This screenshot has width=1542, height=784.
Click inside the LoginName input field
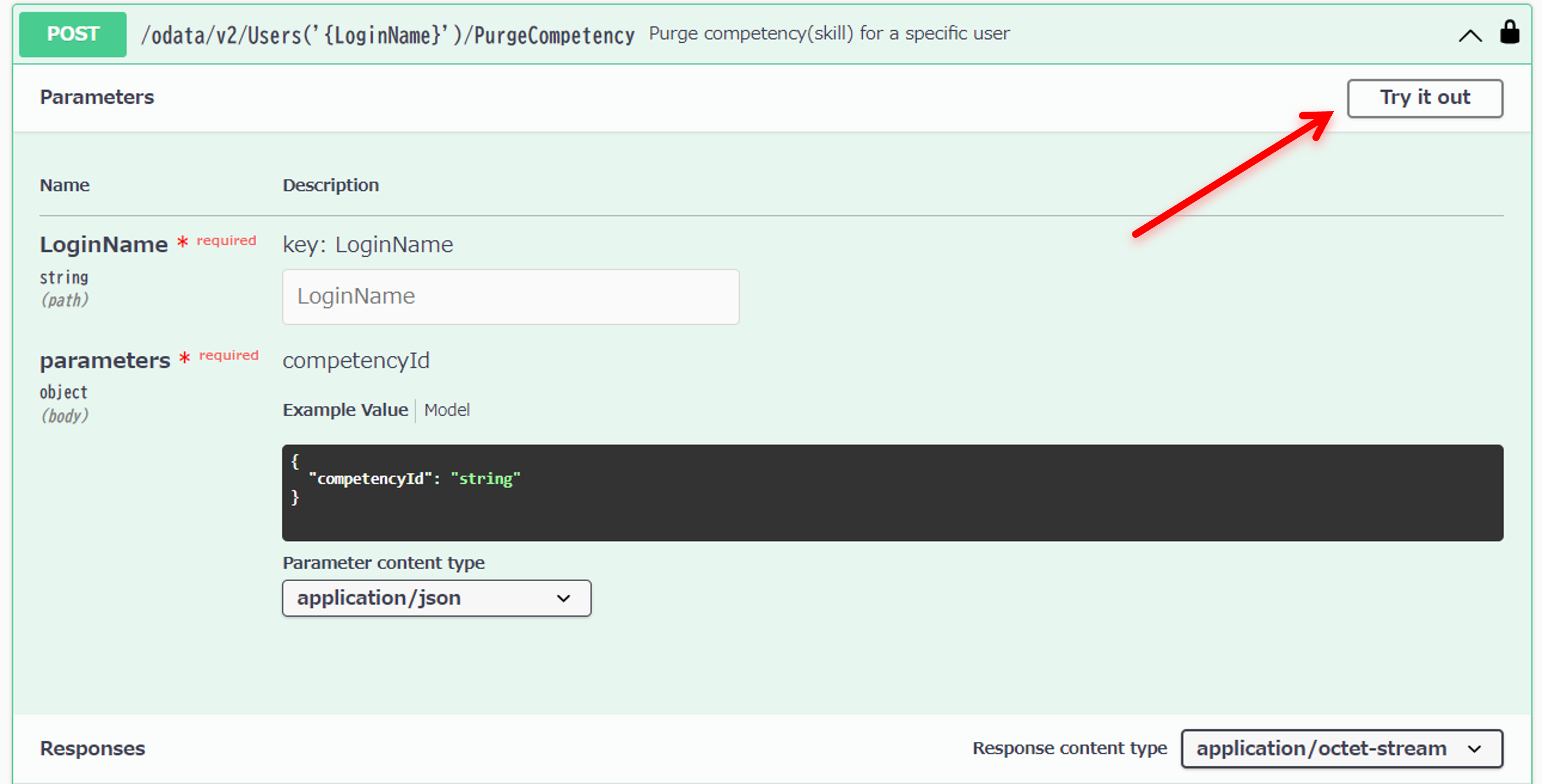(x=510, y=296)
